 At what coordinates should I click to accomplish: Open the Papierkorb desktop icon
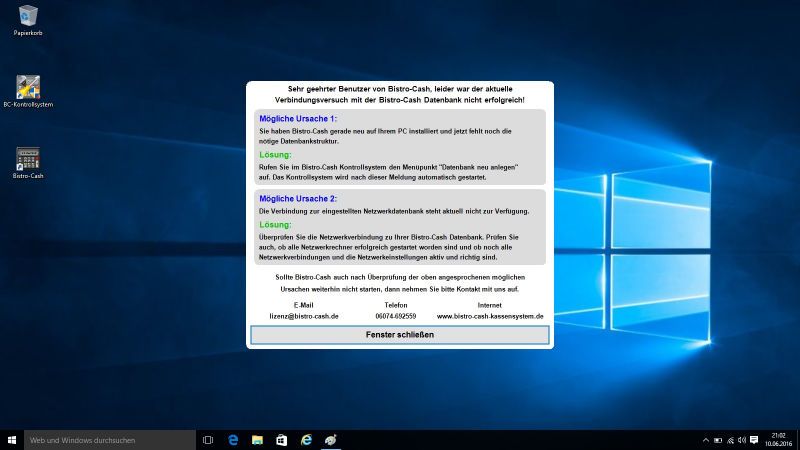click(x=28, y=20)
